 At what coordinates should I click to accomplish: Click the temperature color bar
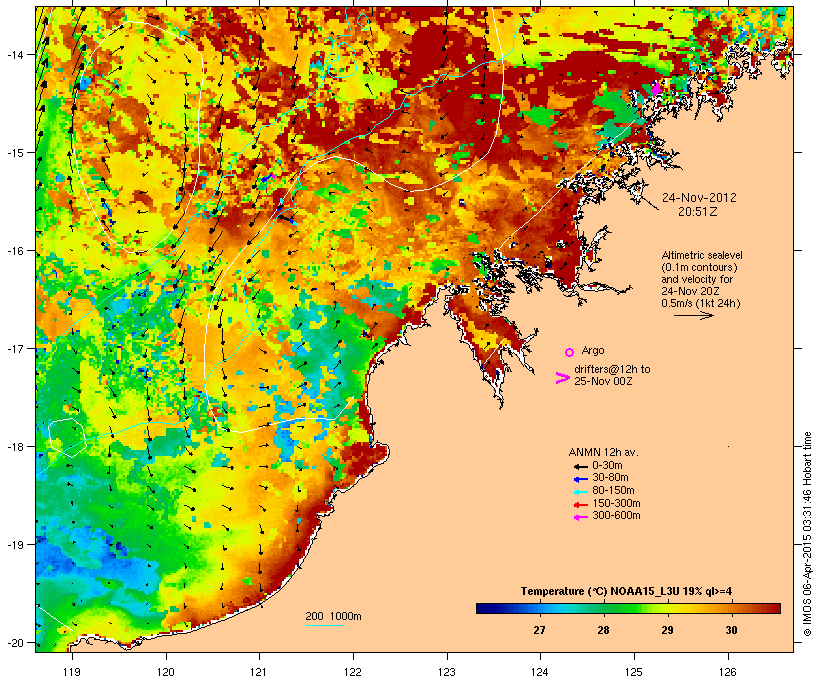628,608
